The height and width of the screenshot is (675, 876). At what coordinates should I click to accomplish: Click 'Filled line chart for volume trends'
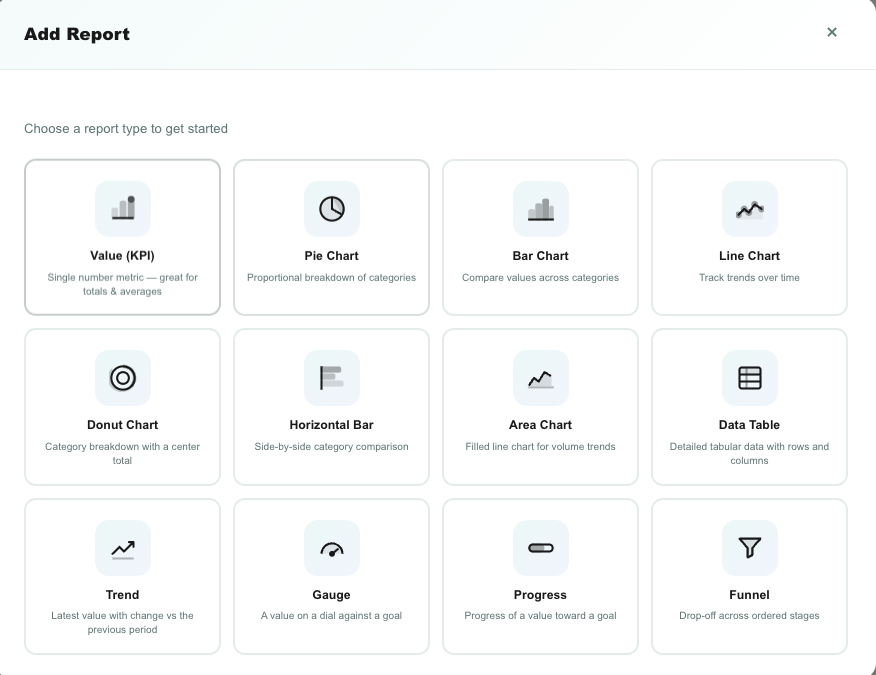click(540, 446)
